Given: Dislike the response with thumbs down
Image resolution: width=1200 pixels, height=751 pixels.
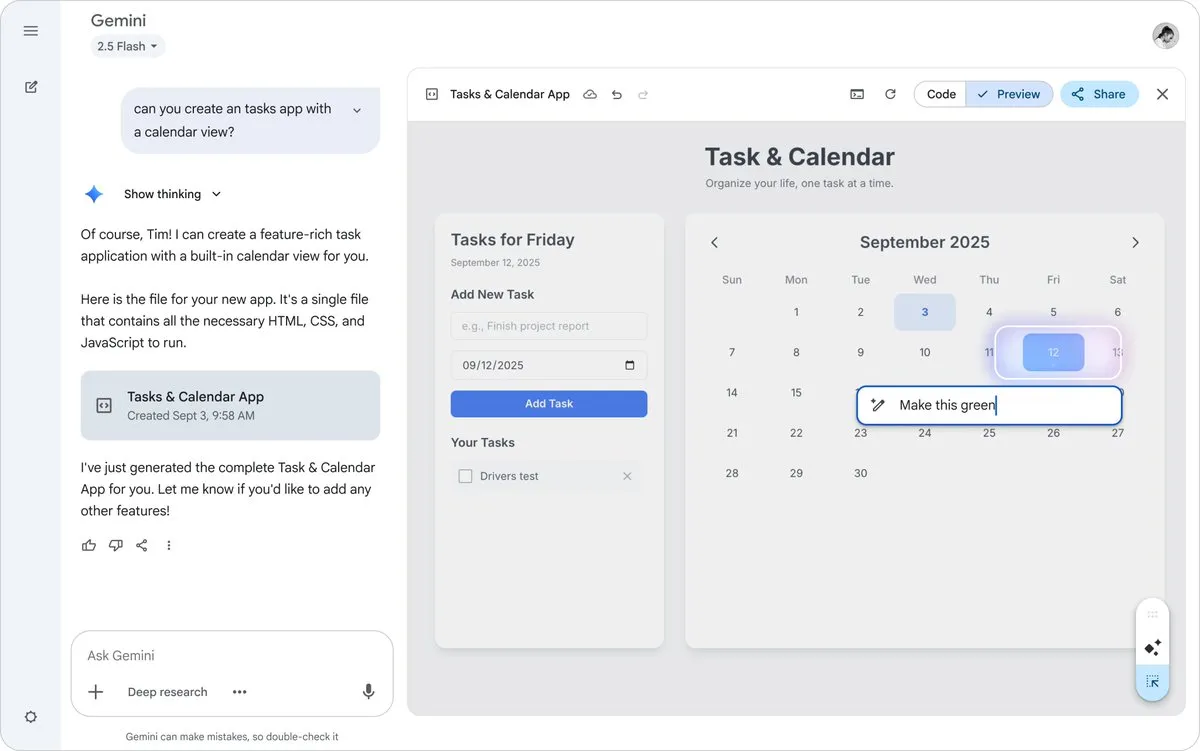Looking at the screenshot, I should point(116,545).
